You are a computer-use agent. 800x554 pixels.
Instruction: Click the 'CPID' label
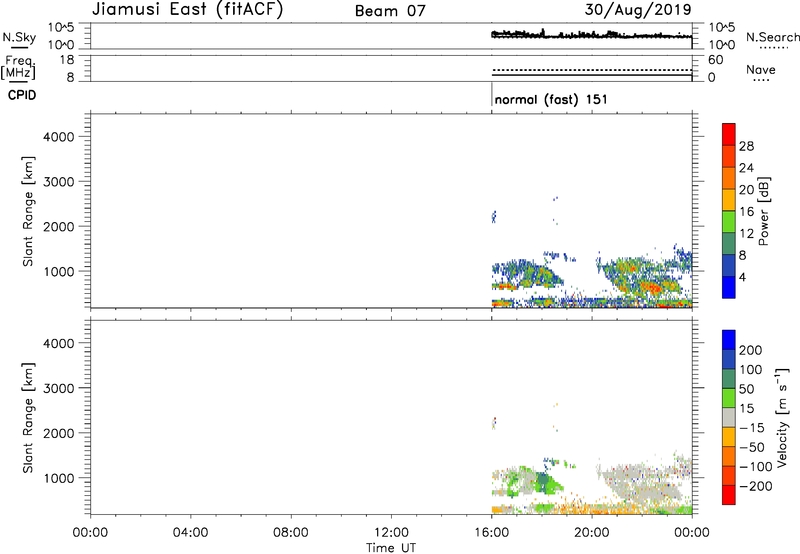pyautogui.click(x=22, y=95)
